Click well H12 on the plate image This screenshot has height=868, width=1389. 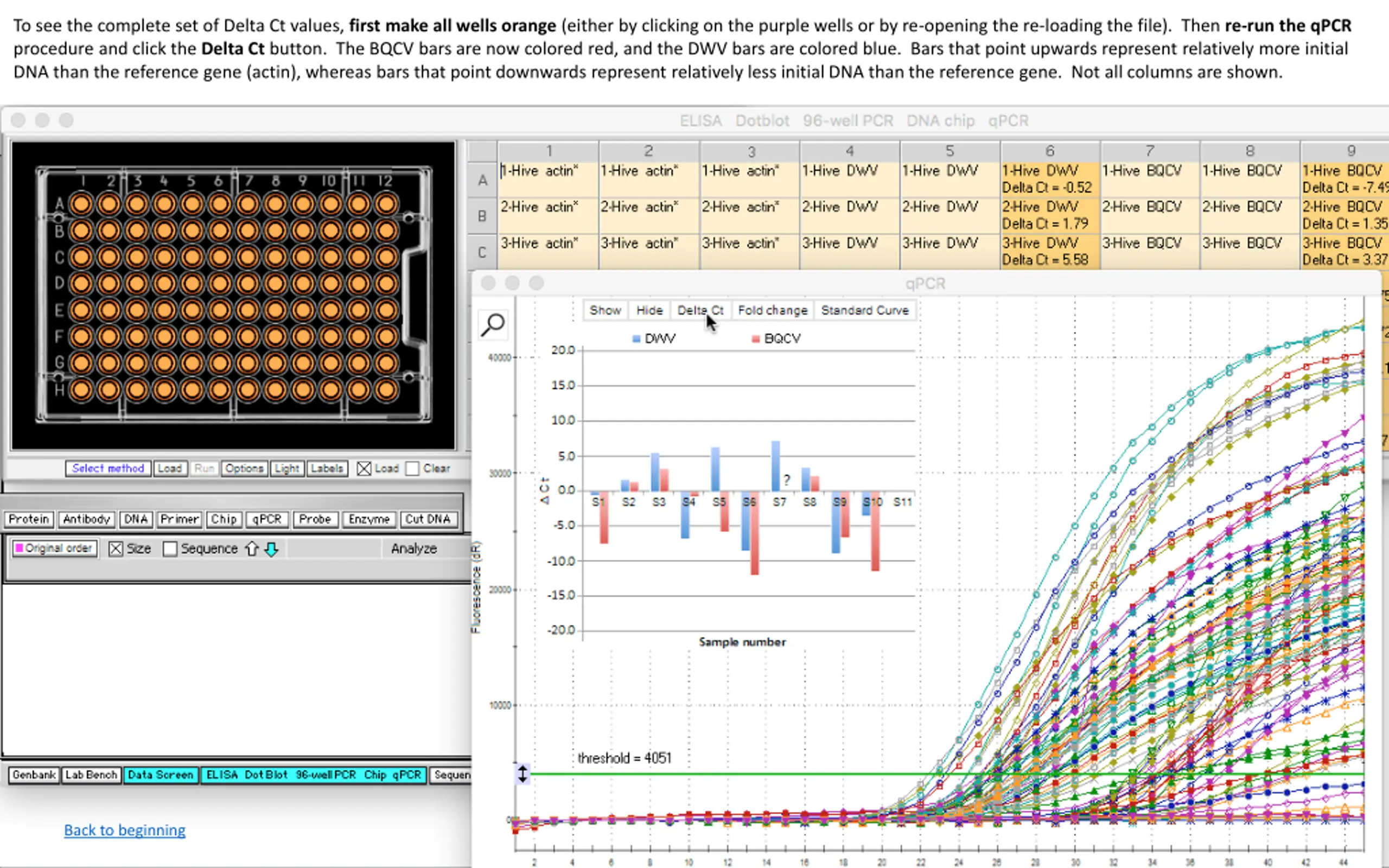click(386, 390)
